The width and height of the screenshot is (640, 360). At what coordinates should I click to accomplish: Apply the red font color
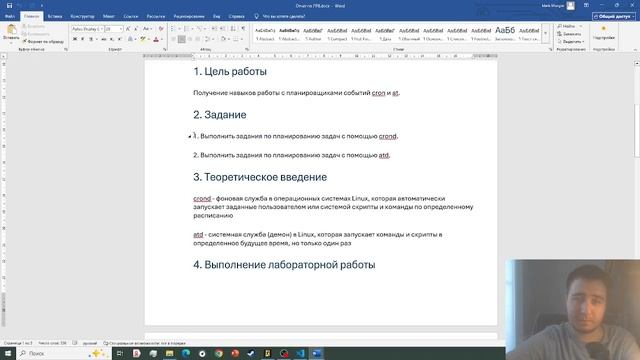click(x=156, y=39)
